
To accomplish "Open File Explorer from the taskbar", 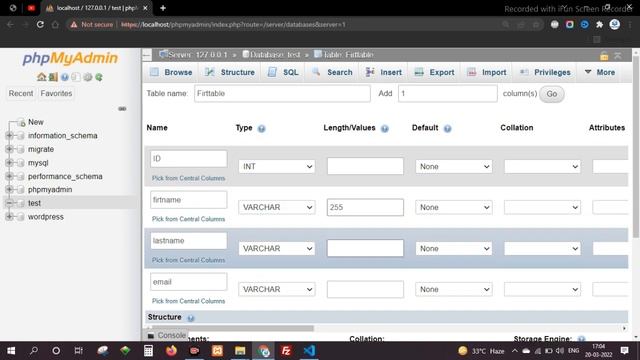I will (x=240, y=351).
